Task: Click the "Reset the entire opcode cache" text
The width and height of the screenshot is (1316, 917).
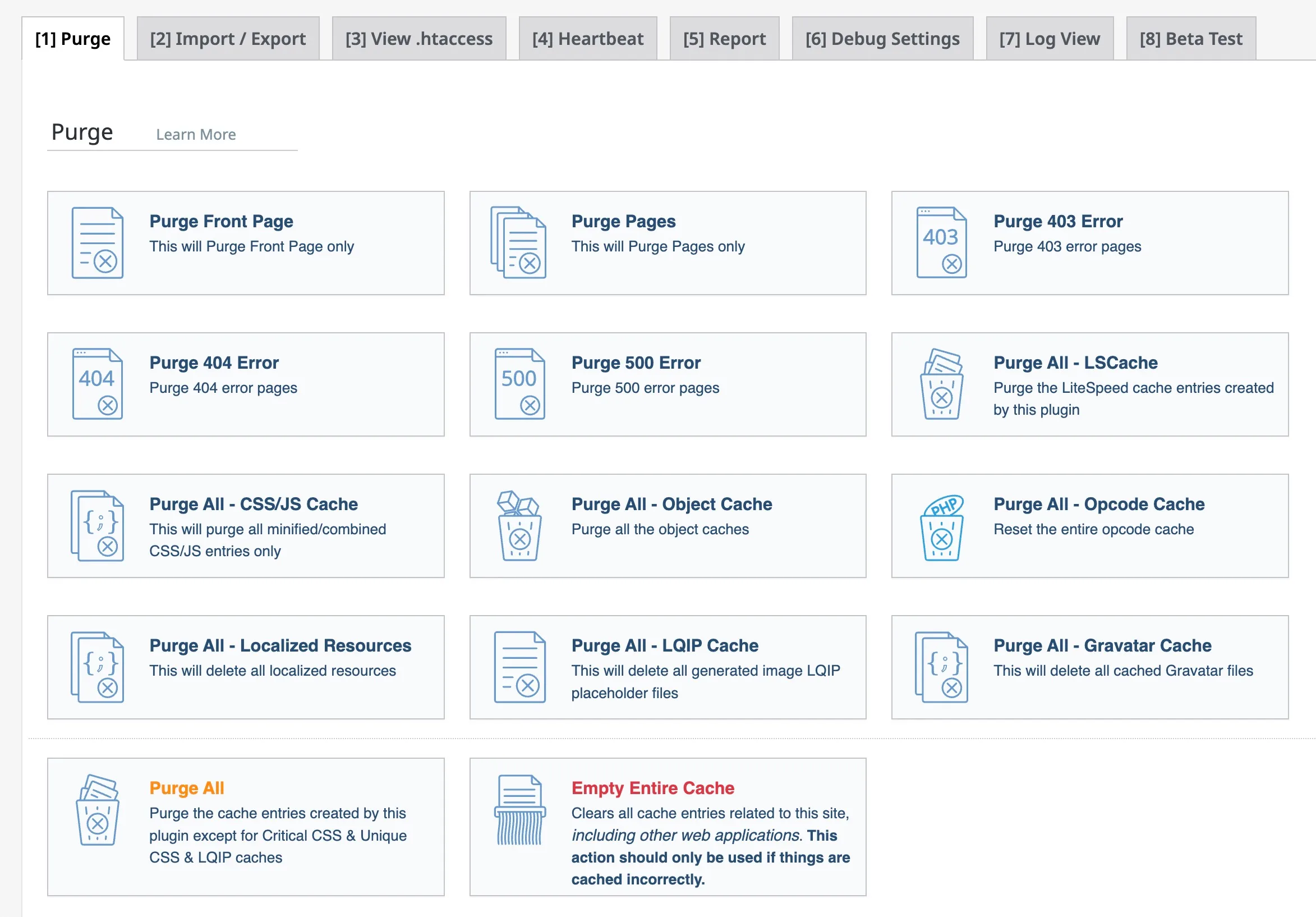Action: [x=1093, y=529]
